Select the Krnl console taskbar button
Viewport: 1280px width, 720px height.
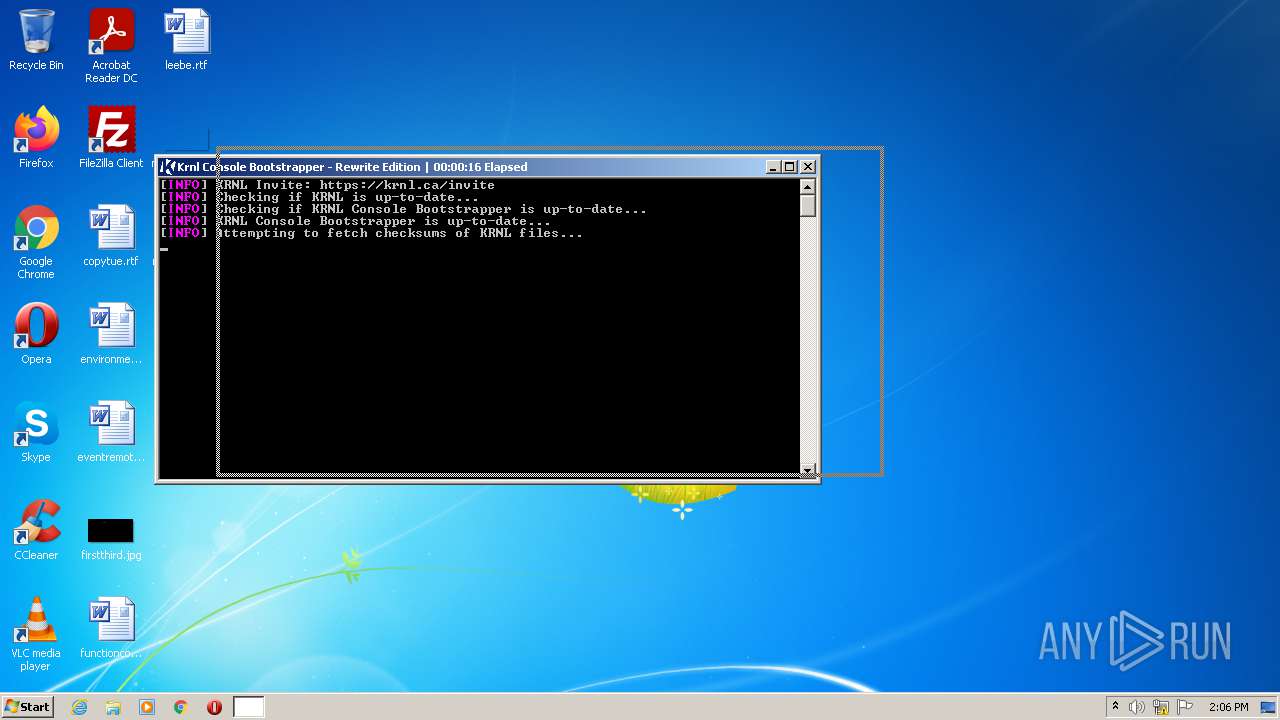[x=249, y=707]
